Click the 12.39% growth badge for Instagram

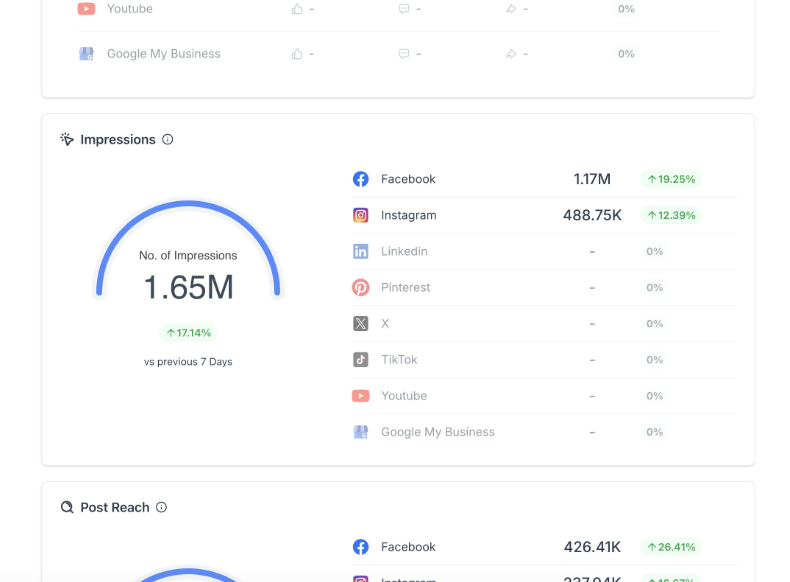[x=670, y=215]
